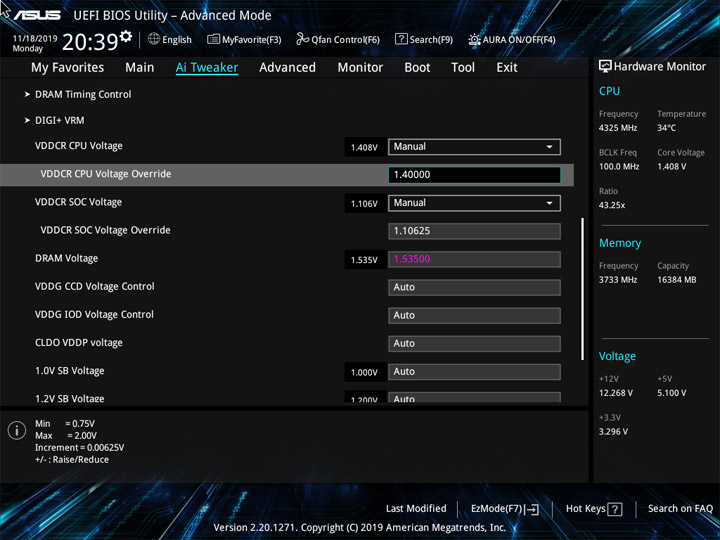Click the ASUS logo

[38, 15]
